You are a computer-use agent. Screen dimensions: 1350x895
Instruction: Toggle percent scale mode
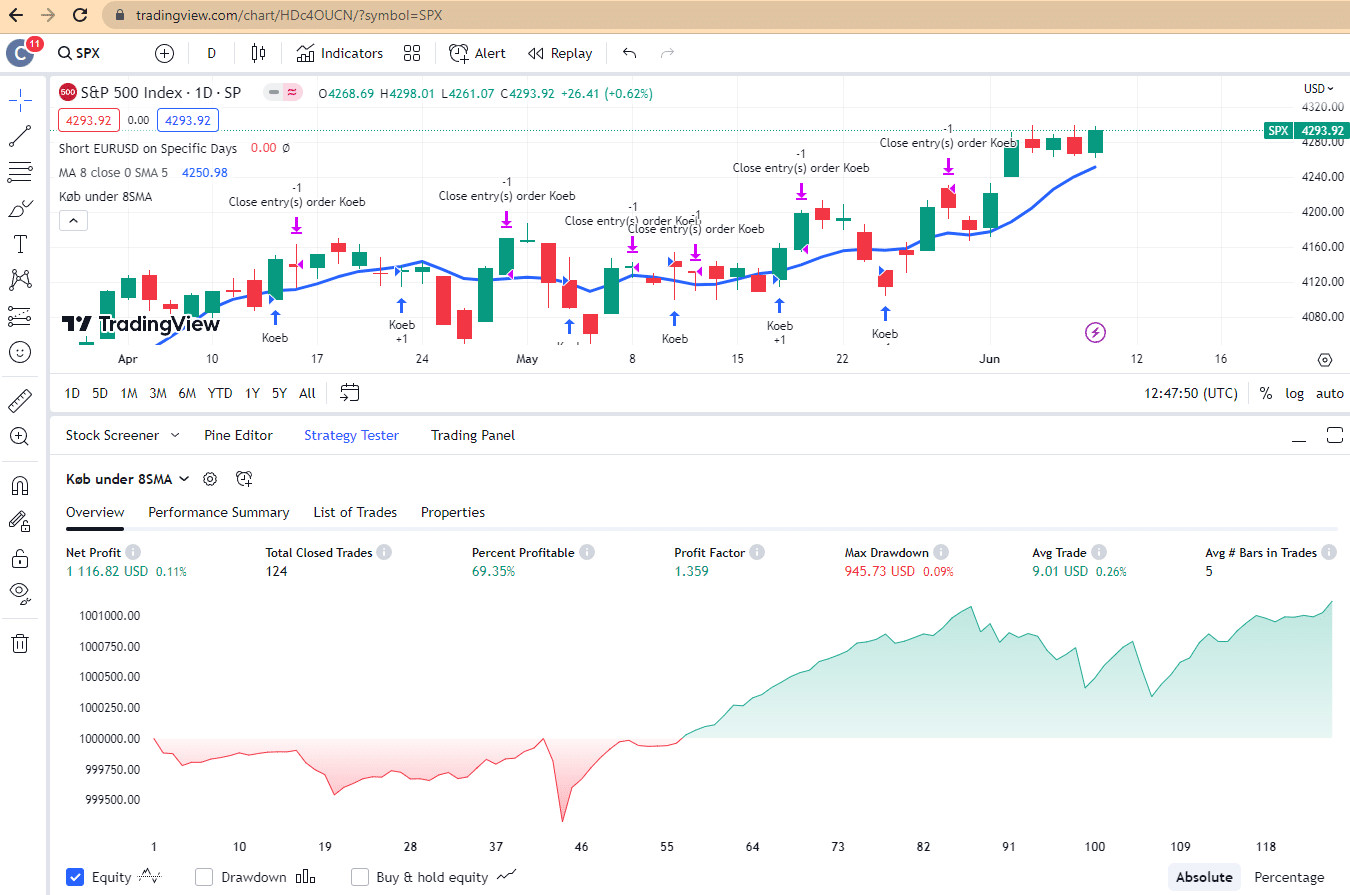pyautogui.click(x=1266, y=393)
